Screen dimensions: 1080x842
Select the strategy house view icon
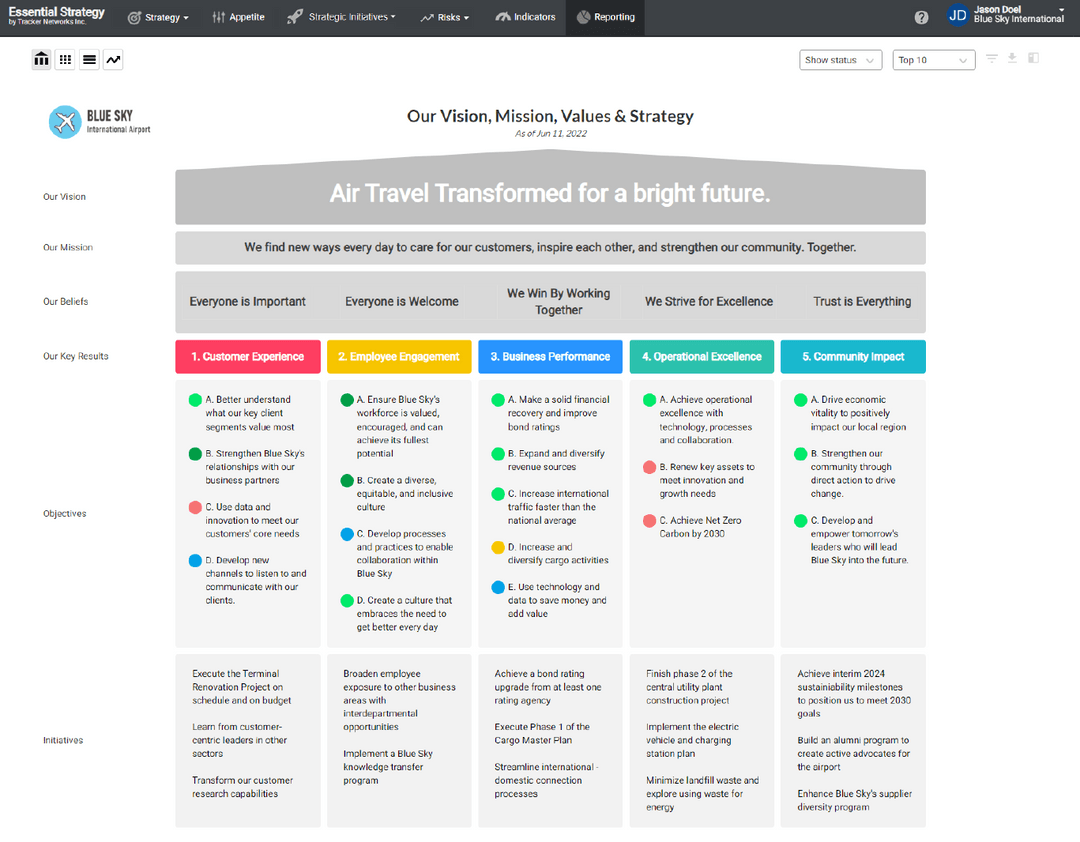41,59
